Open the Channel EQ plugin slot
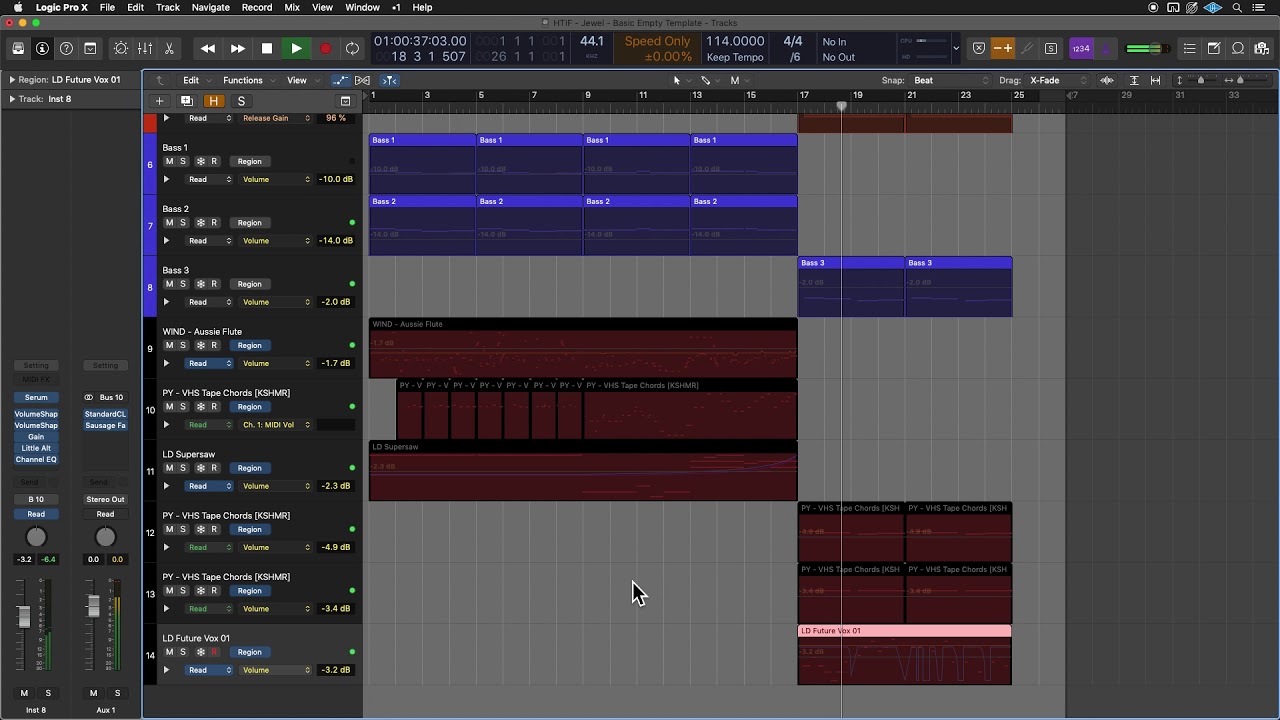 tap(36, 460)
